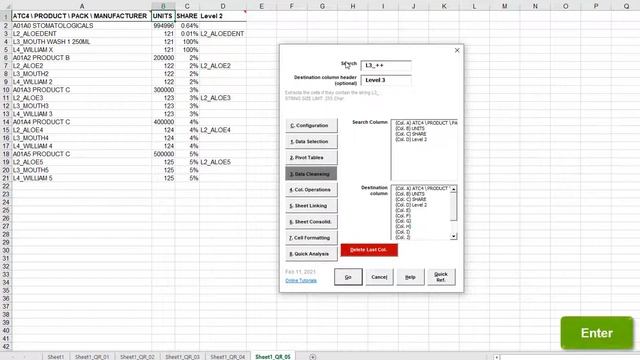Open the 4. Col. Operations section
Screen dimensions: 640x360
tap(311, 190)
